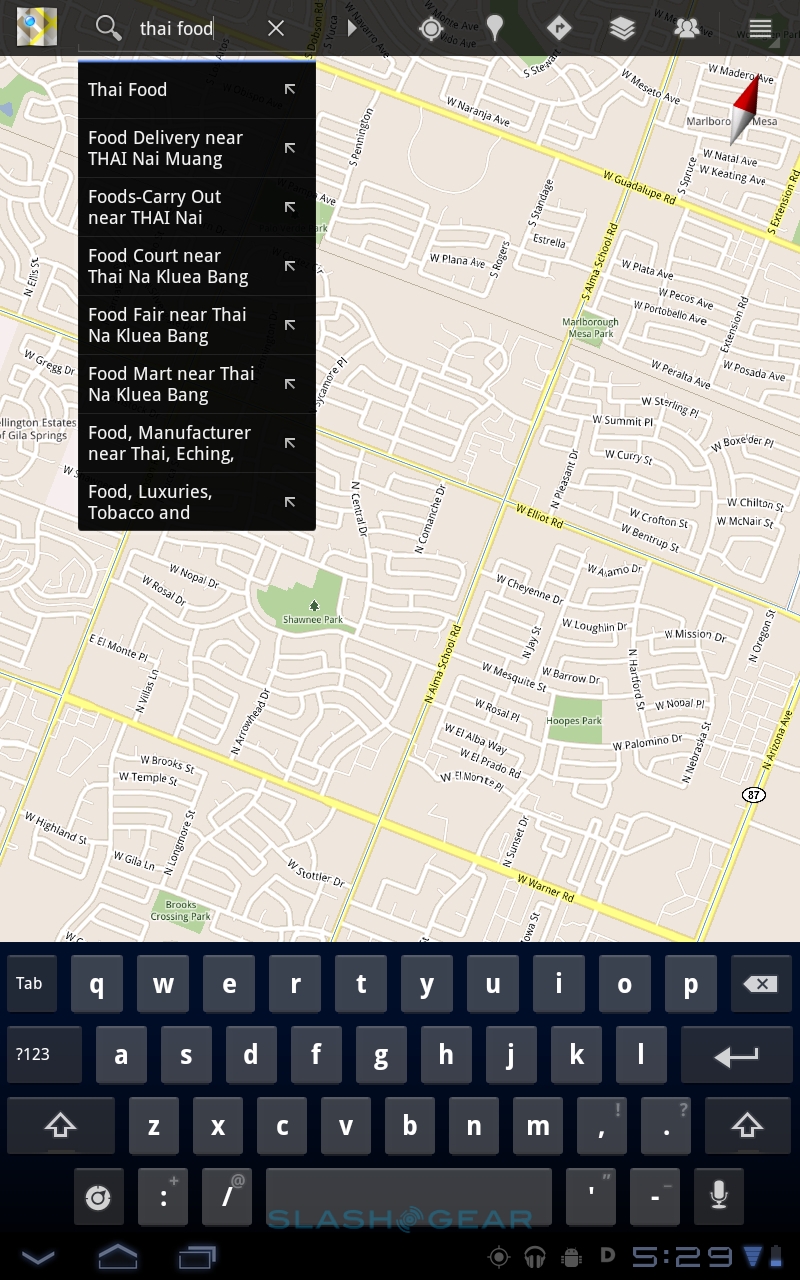Tap the go arrow beside search box
Viewport: 800px width, 1280px height.
click(352, 28)
